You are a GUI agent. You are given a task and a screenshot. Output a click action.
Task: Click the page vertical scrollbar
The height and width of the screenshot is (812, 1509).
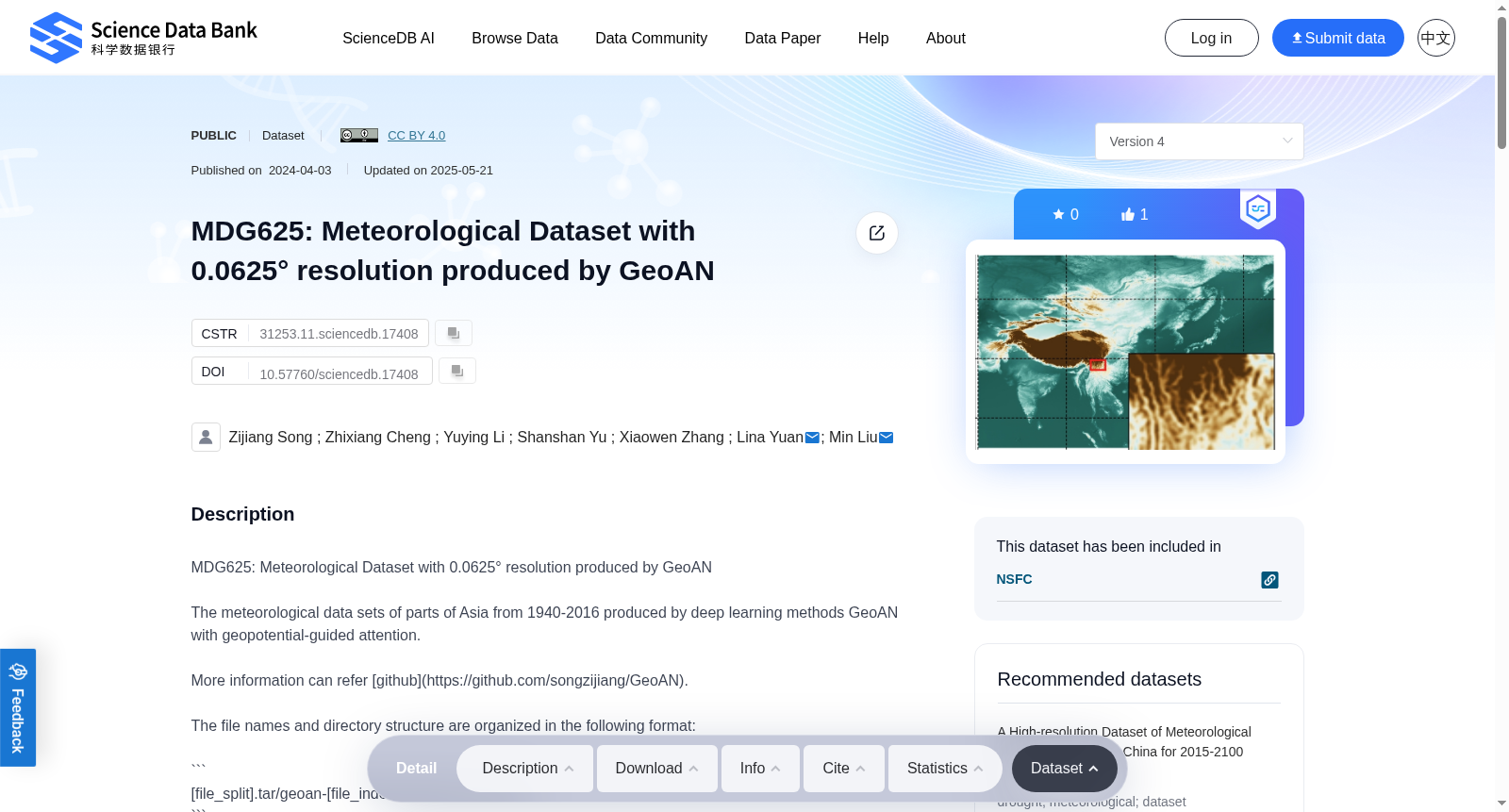point(1501,83)
